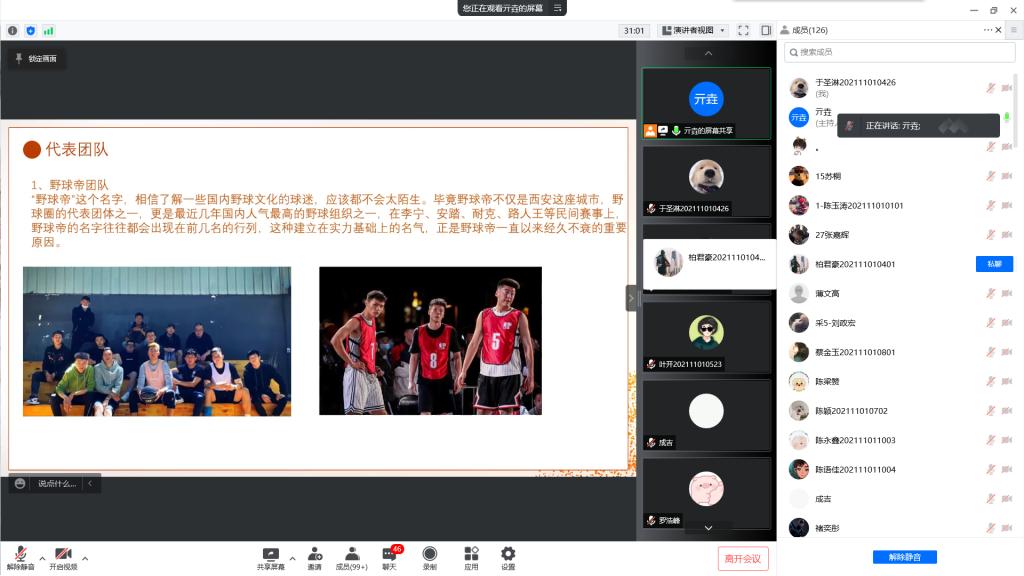This screenshot has height=576, width=1024.
Task: Start recording with 录制 icon
Action: point(430,557)
